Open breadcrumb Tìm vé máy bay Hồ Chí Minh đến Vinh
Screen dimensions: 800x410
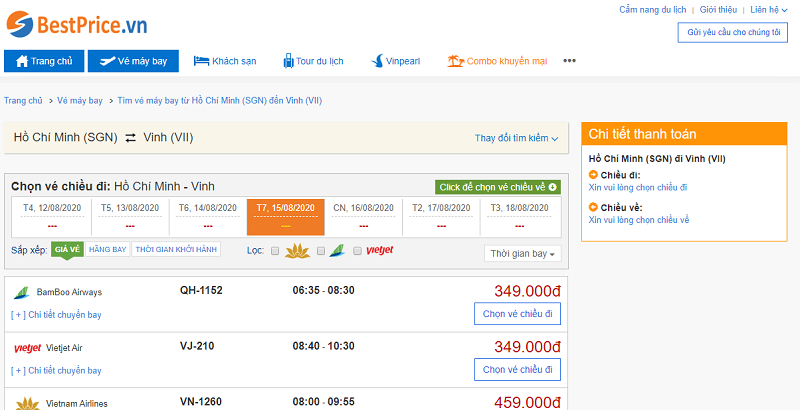pos(219,100)
